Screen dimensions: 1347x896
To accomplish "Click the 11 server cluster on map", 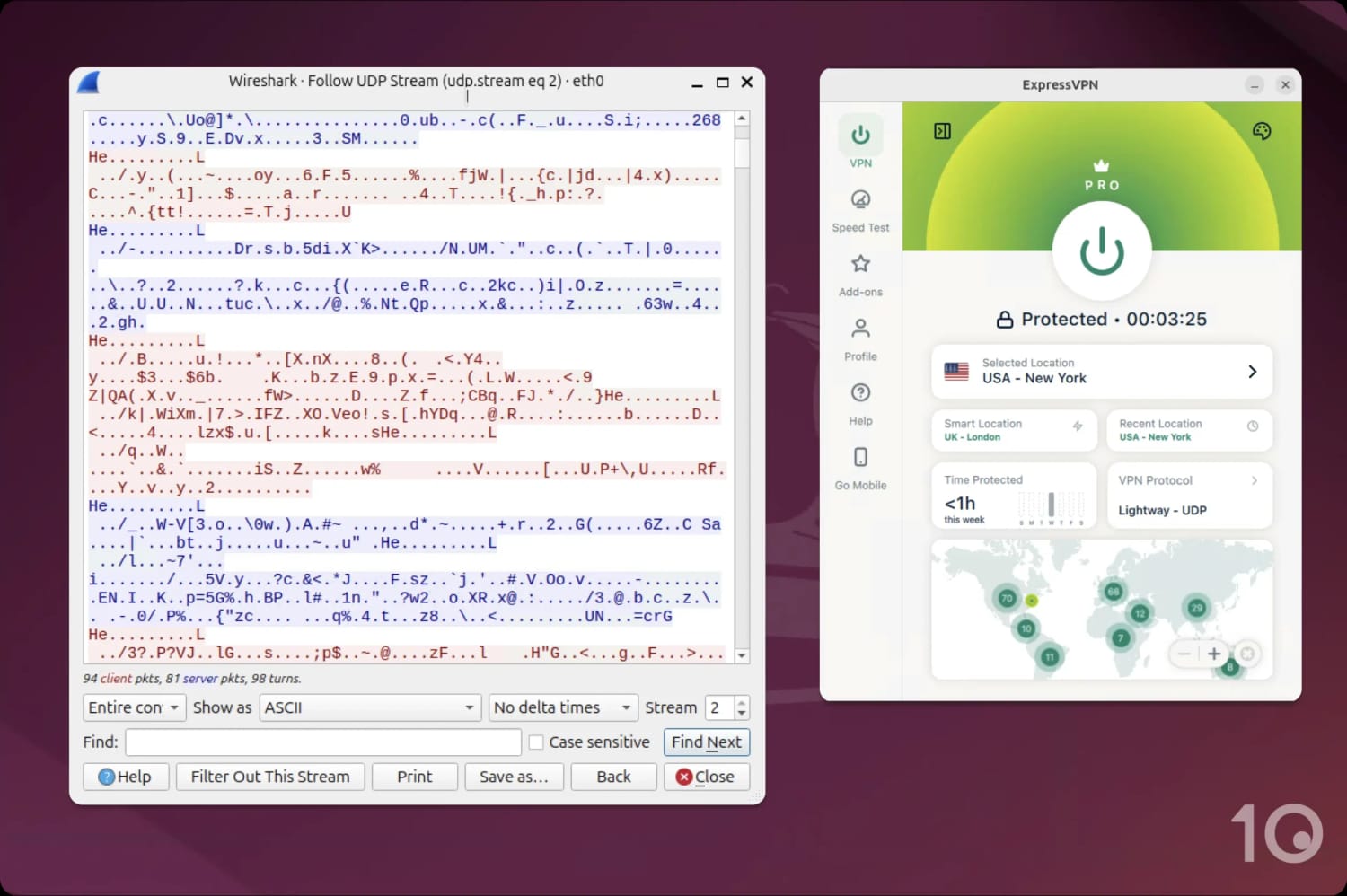I will (1049, 657).
